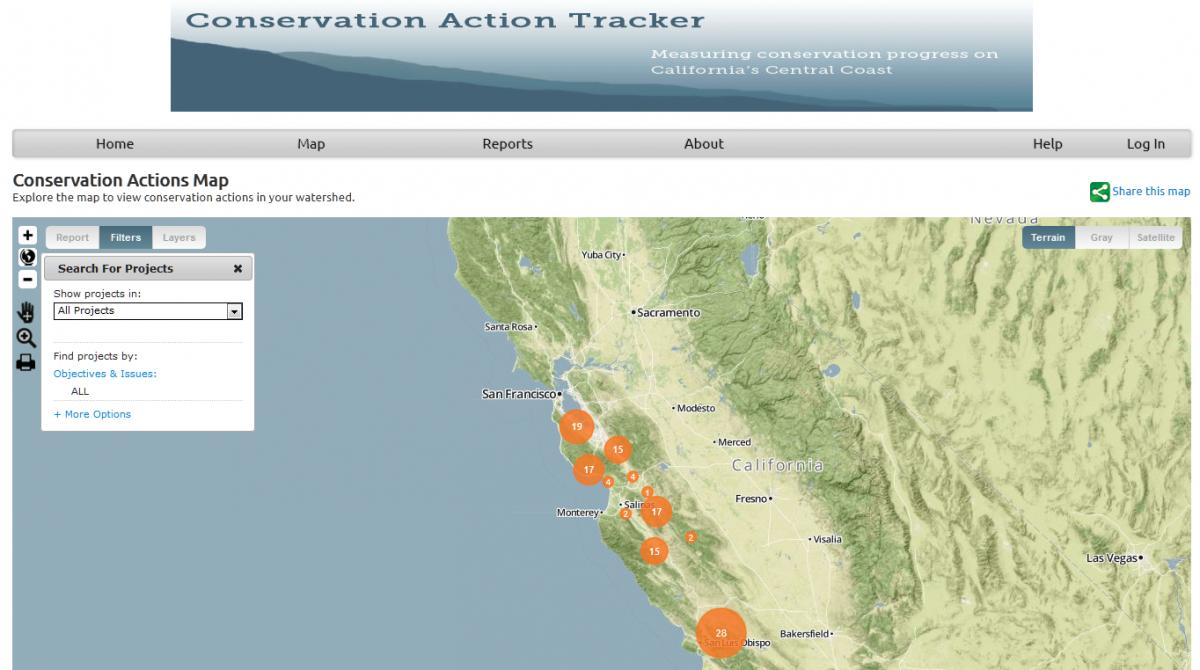
Task: Click the Bakersfield label on map
Action: click(805, 634)
